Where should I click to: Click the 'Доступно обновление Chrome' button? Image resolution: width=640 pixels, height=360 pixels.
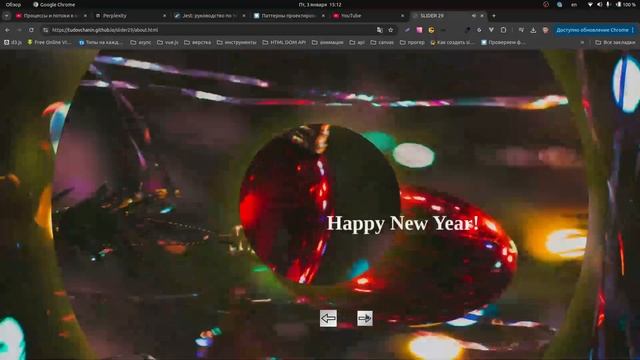point(595,30)
